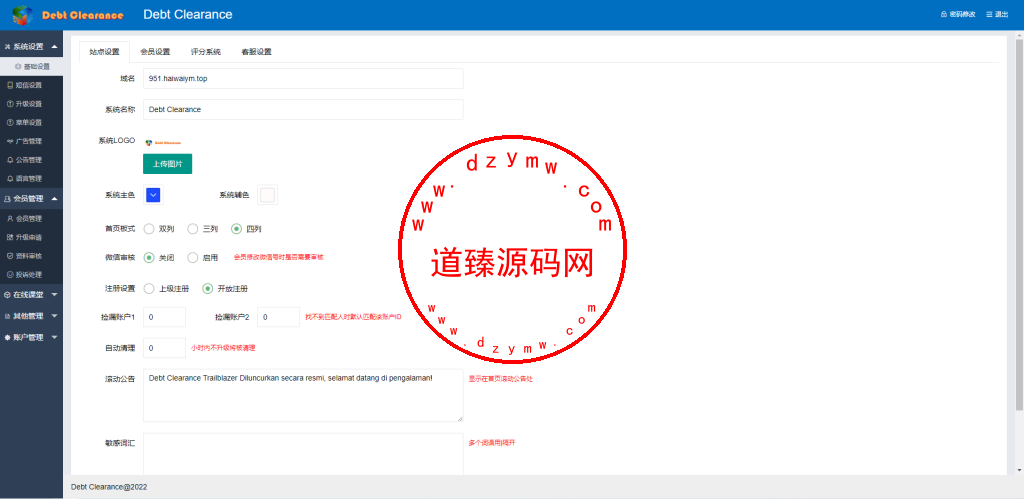
Task: Click the 捡漏账户2 input field
Action: click(x=278, y=317)
